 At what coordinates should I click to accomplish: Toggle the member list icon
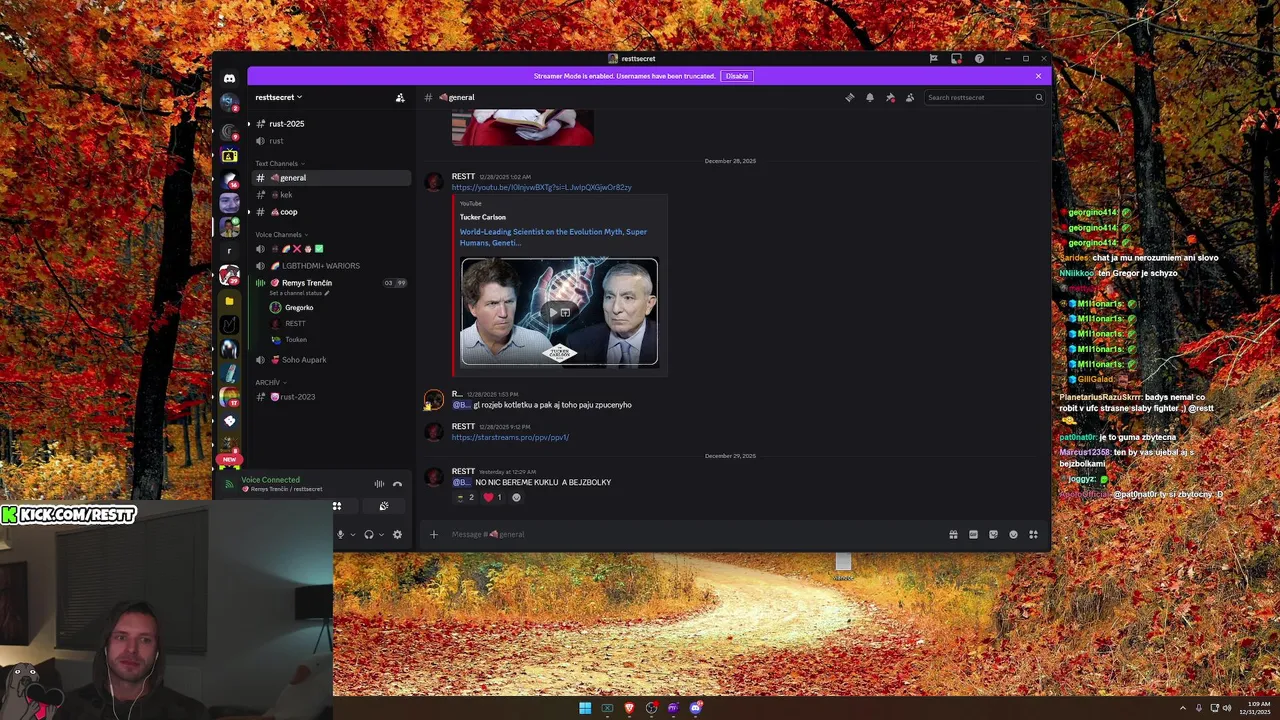click(x=910, y=97)
